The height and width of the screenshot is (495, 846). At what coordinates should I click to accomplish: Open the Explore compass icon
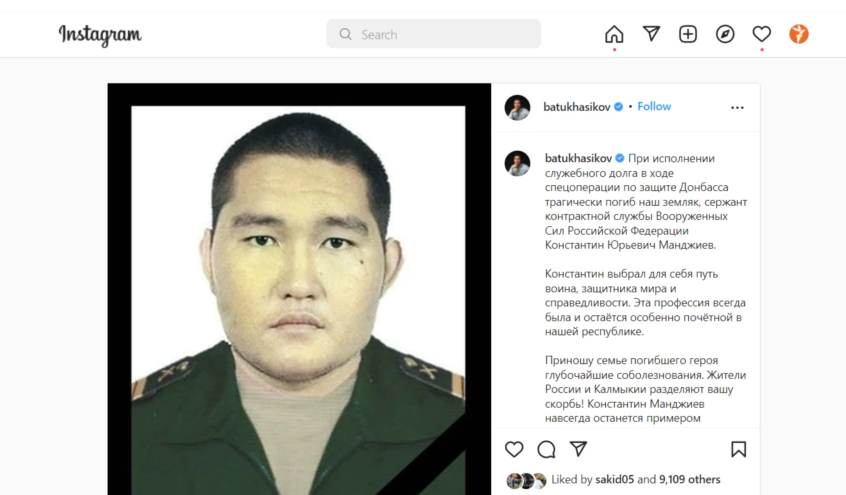point(725,34)
